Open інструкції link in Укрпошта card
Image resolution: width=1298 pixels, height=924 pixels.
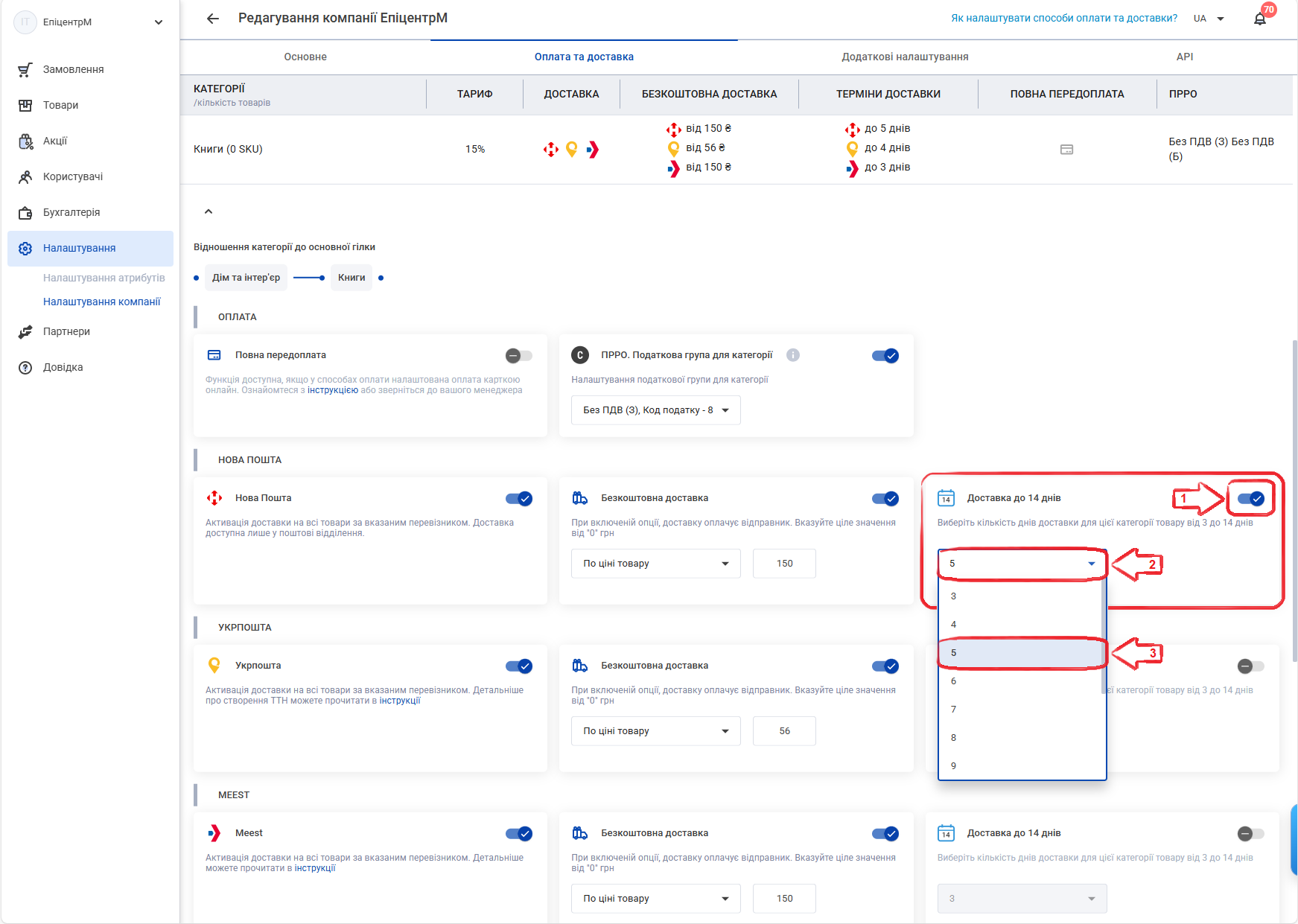tap(400, 701)
